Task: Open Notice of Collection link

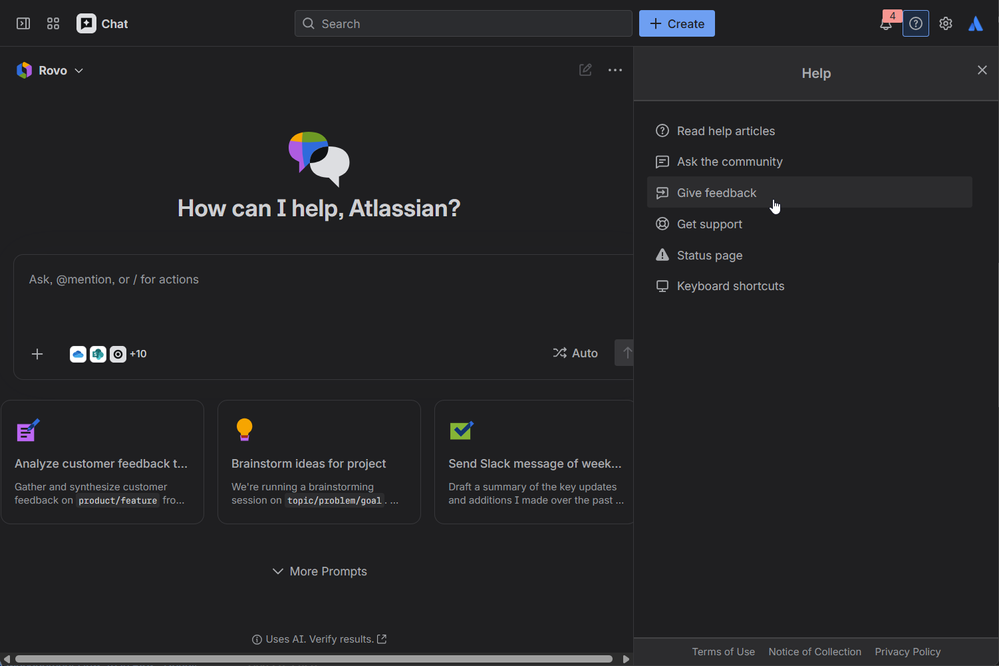Action: 814,651
